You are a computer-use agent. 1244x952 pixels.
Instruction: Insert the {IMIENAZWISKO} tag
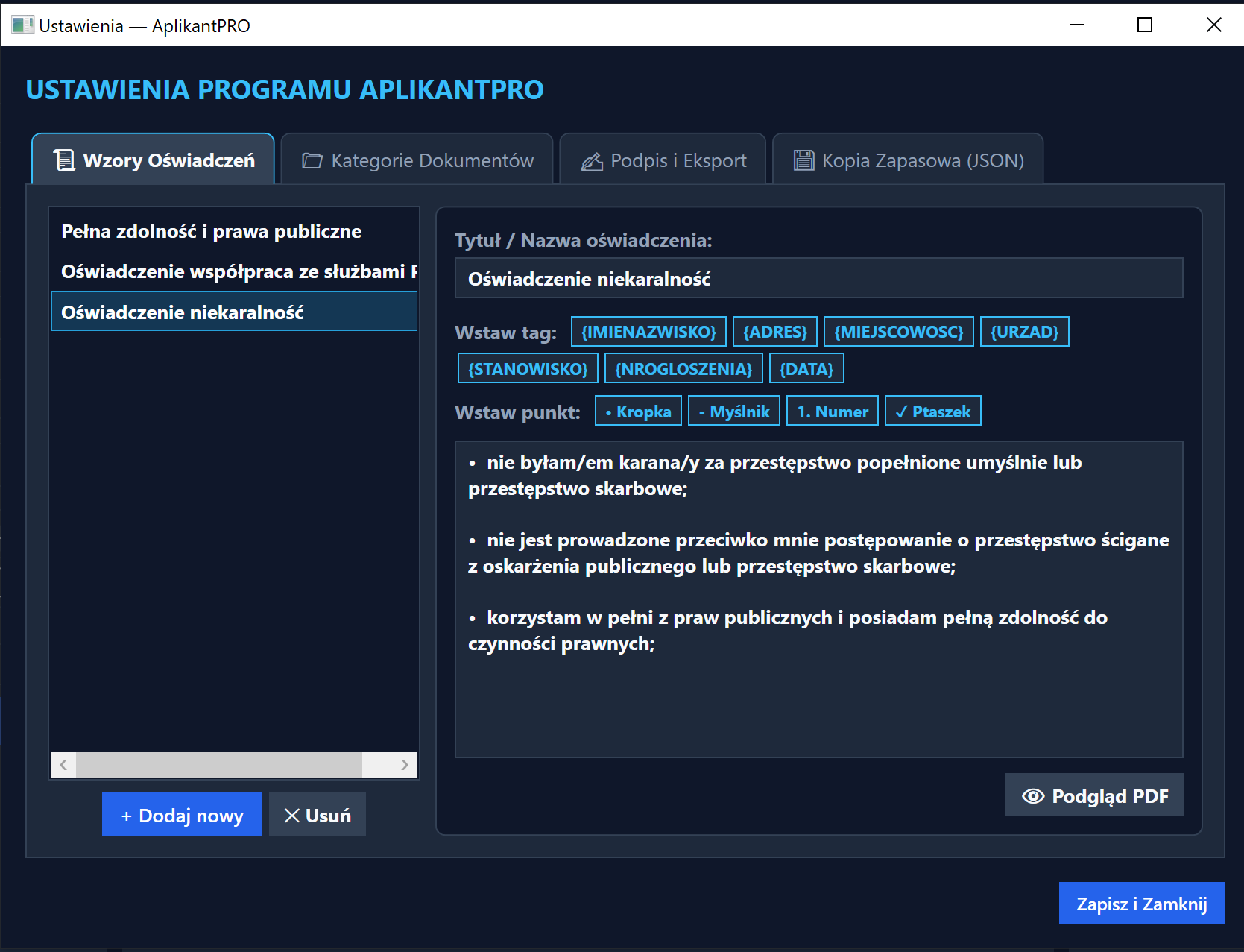pos(648,332)
